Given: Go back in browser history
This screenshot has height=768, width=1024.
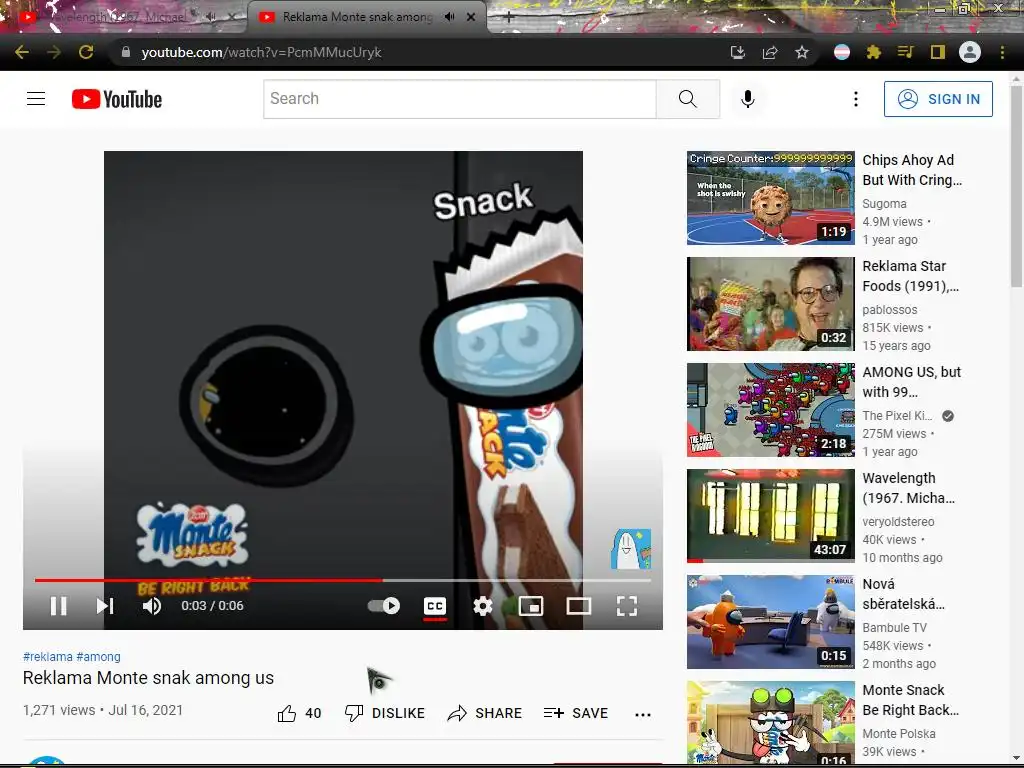Looking at the screenshot, I should tap(22, 52).
